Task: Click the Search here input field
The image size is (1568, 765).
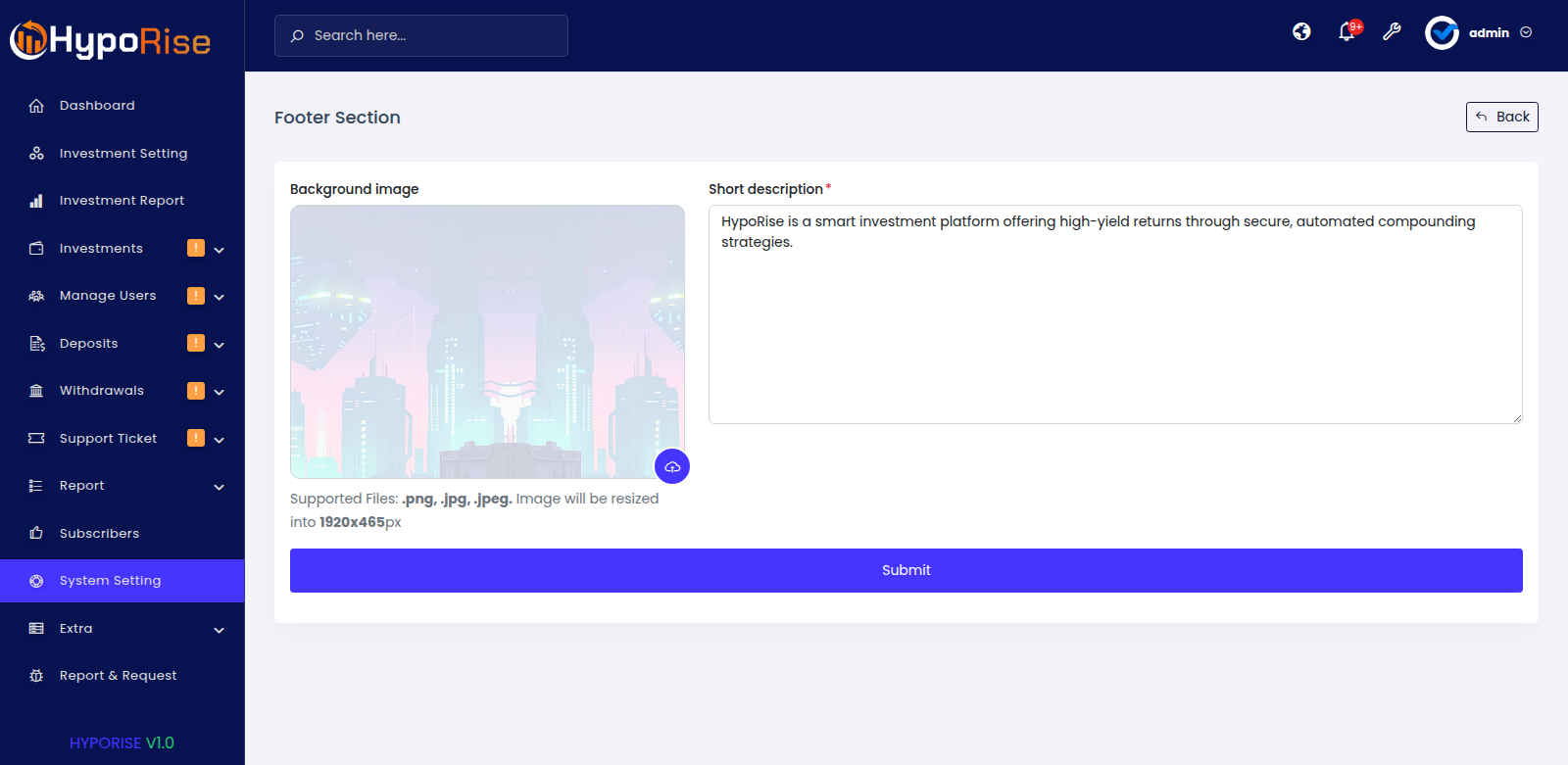Action: (421, 35)
